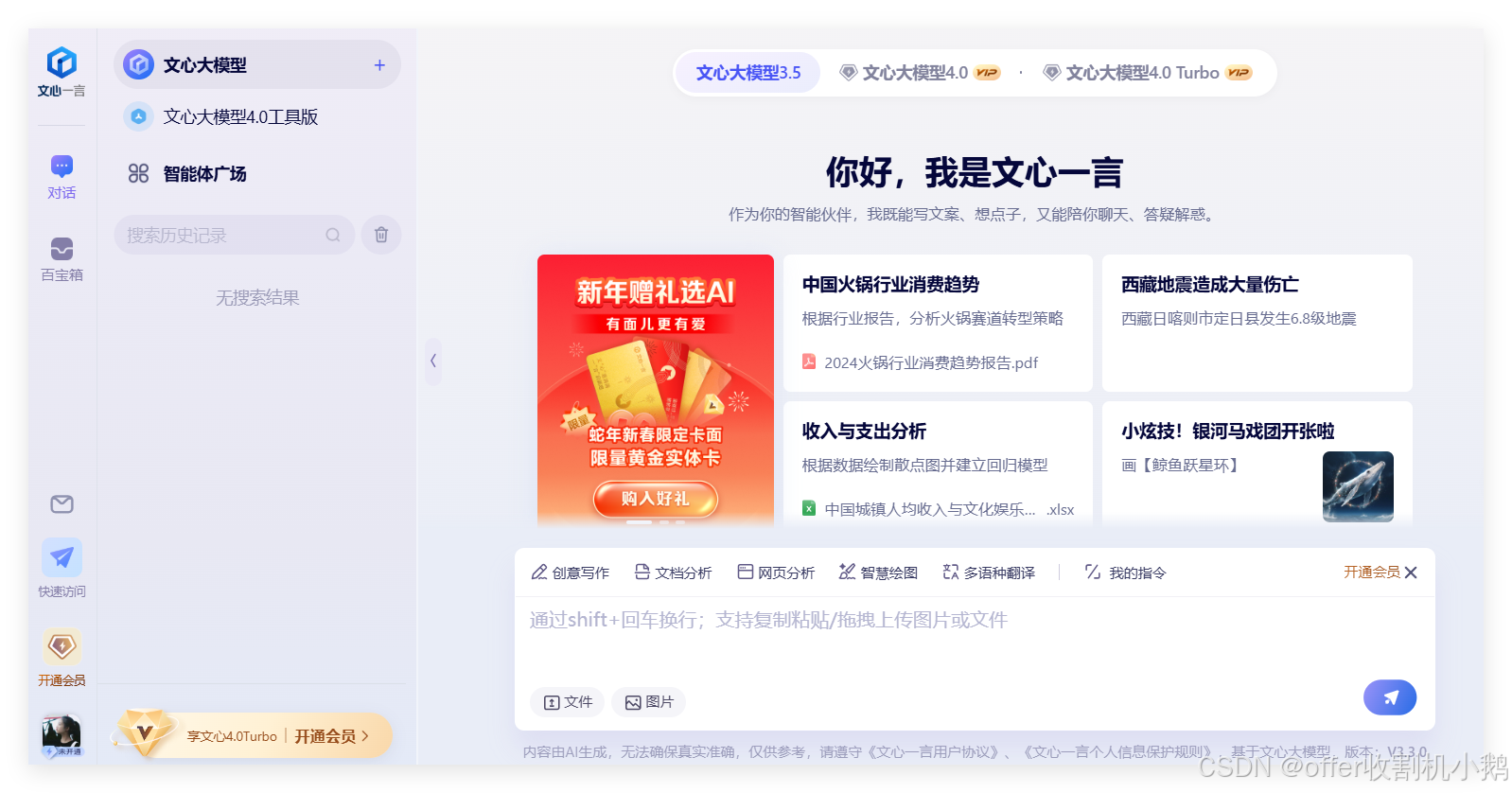Open 智能体广场 entry
This screenshot has width=1512, height=793.
tap(257, 173)
